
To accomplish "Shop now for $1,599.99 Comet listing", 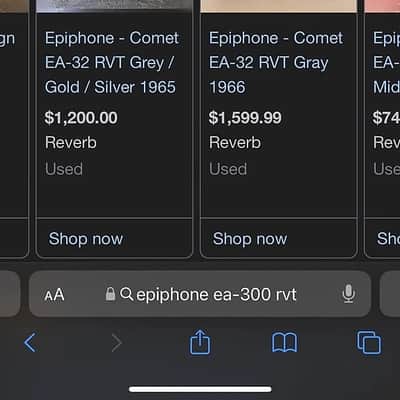I will coord(250,239).
